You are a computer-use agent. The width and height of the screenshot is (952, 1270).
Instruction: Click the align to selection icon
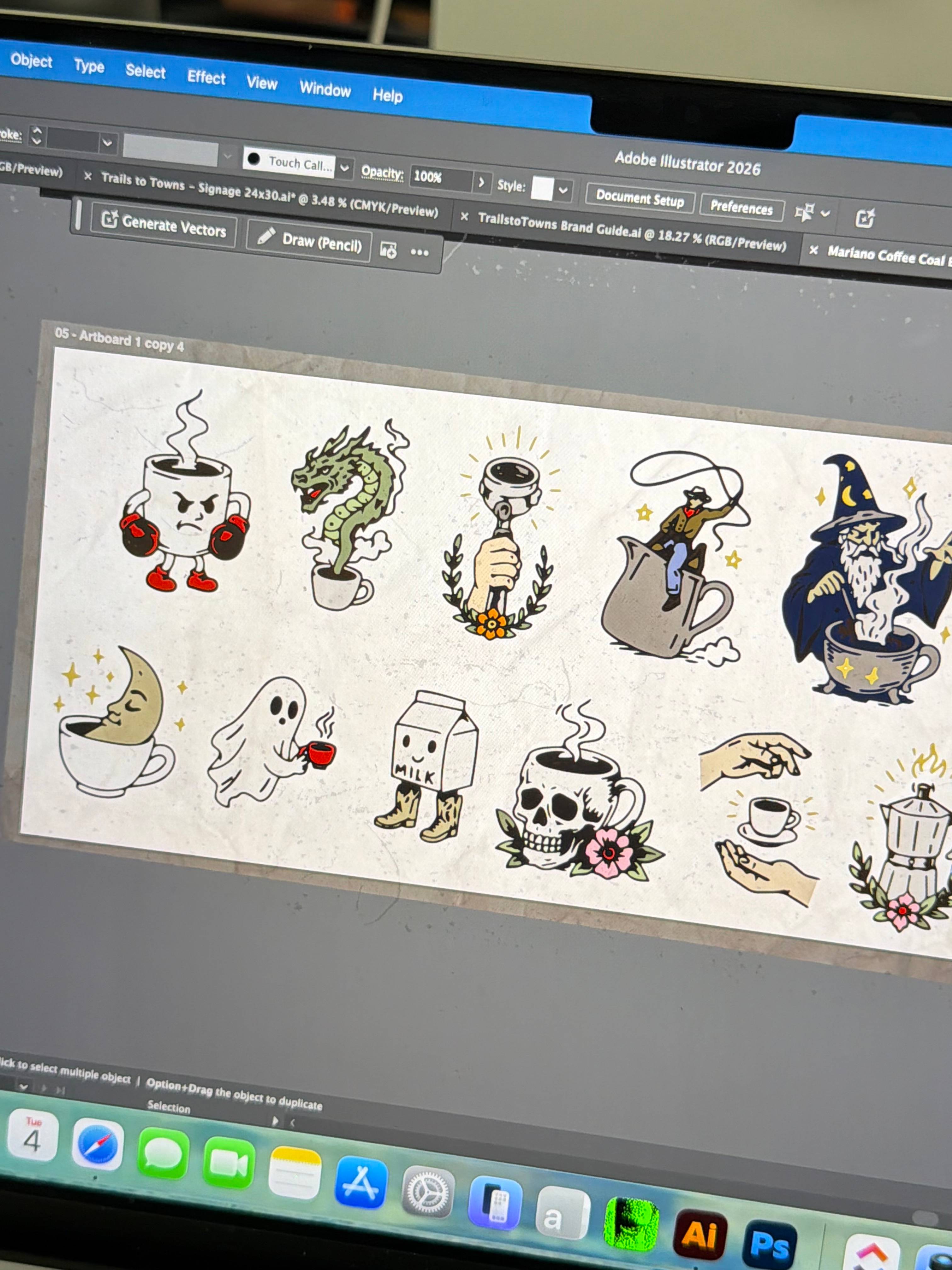(804, 212)
